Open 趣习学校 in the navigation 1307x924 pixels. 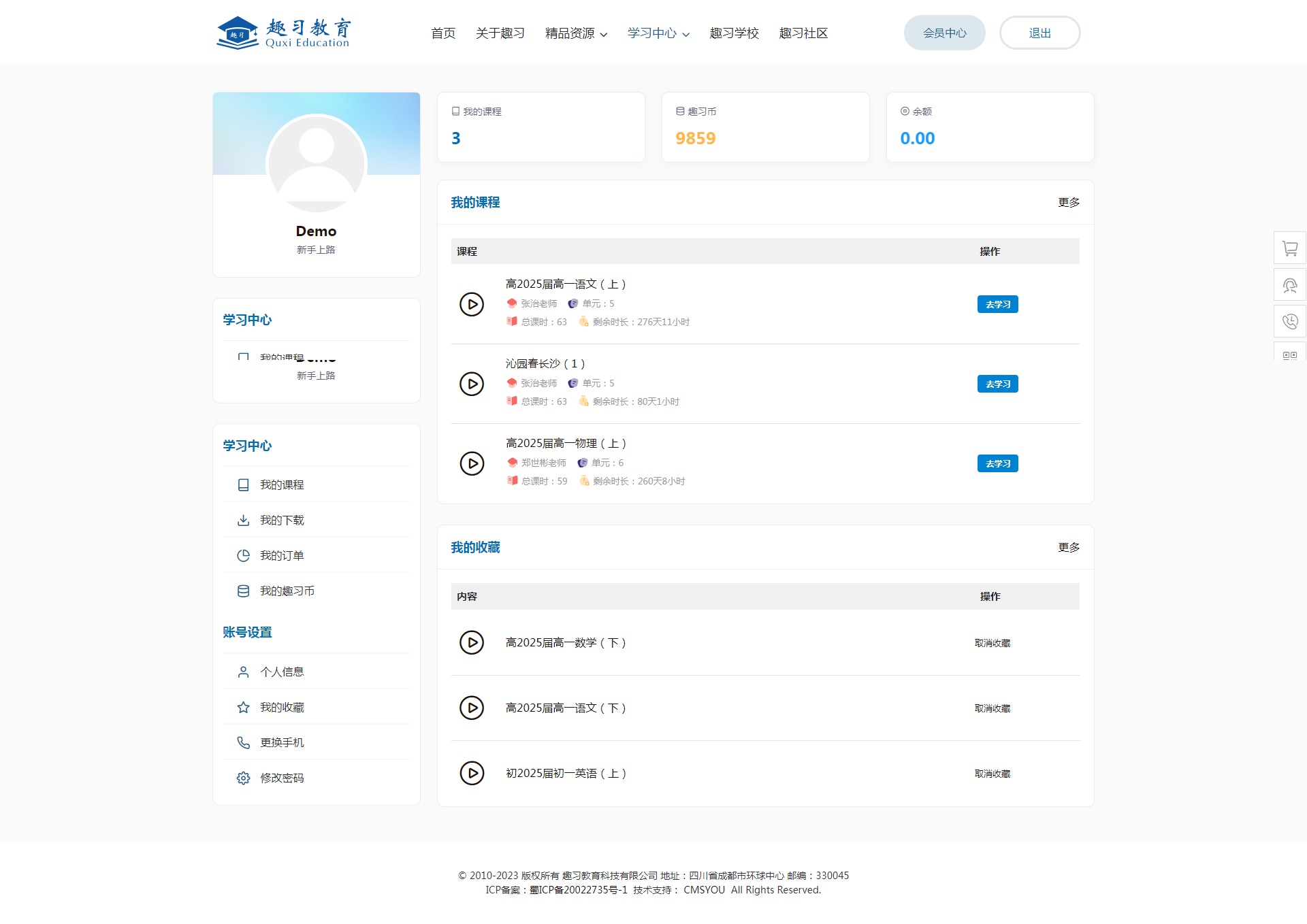(734, 33)
